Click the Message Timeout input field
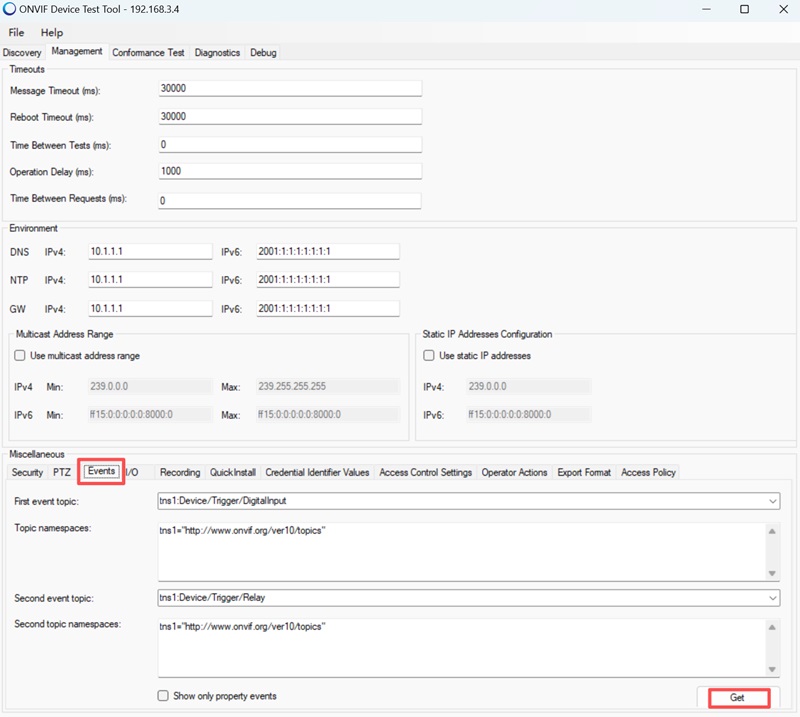 (x=290, y=88)
